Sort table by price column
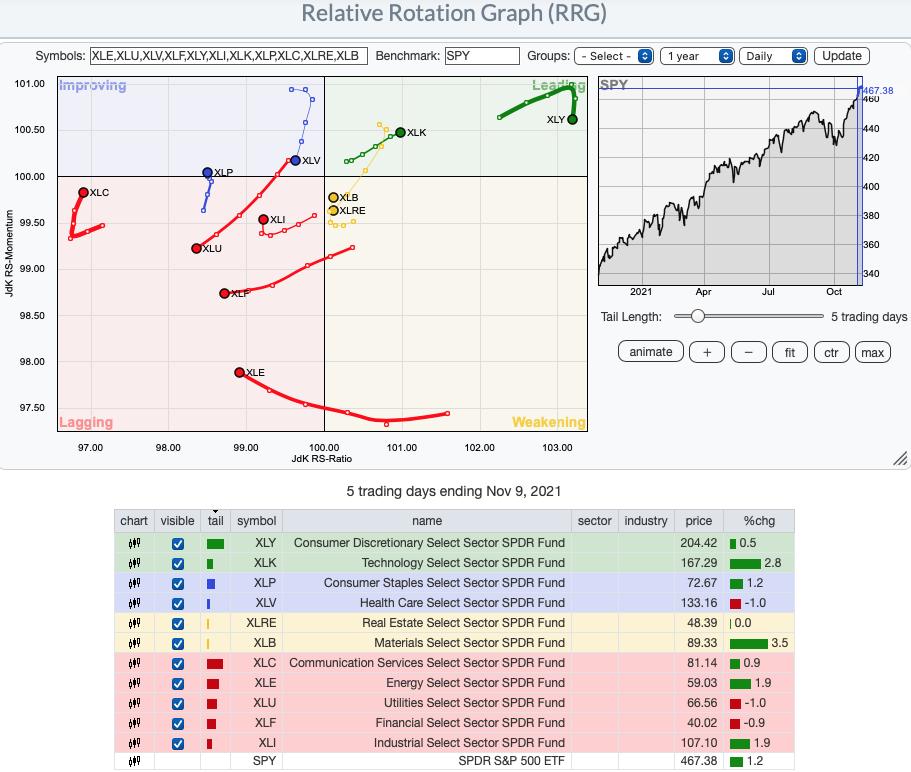The image size is (911, 772). pos(698,521)
